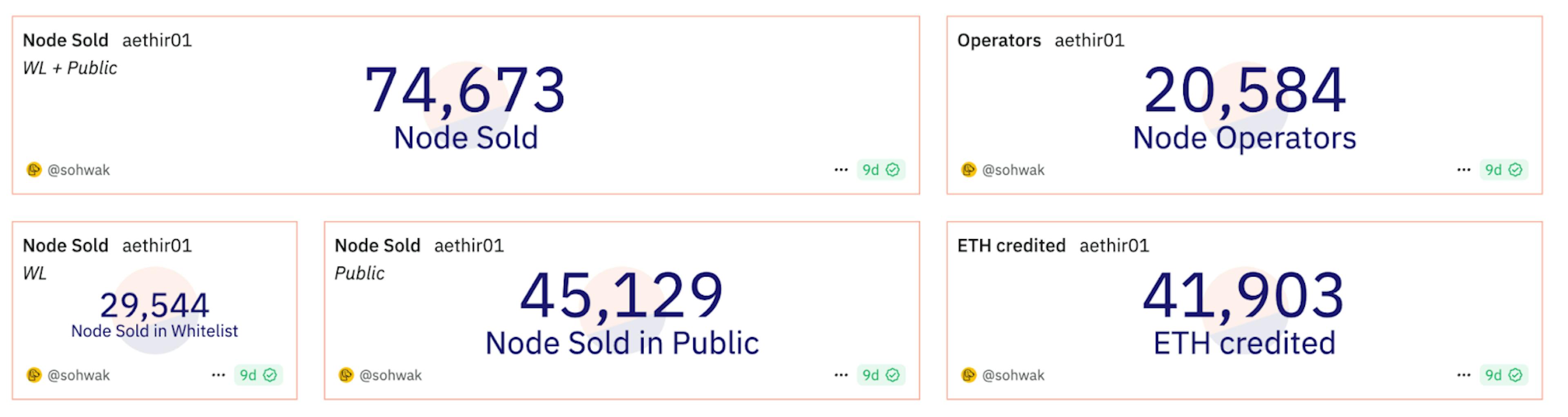Click the verified checkmark in Operators card
Image resolution: width=1568 pixels, height=417 pixels.
(1515, 170)
